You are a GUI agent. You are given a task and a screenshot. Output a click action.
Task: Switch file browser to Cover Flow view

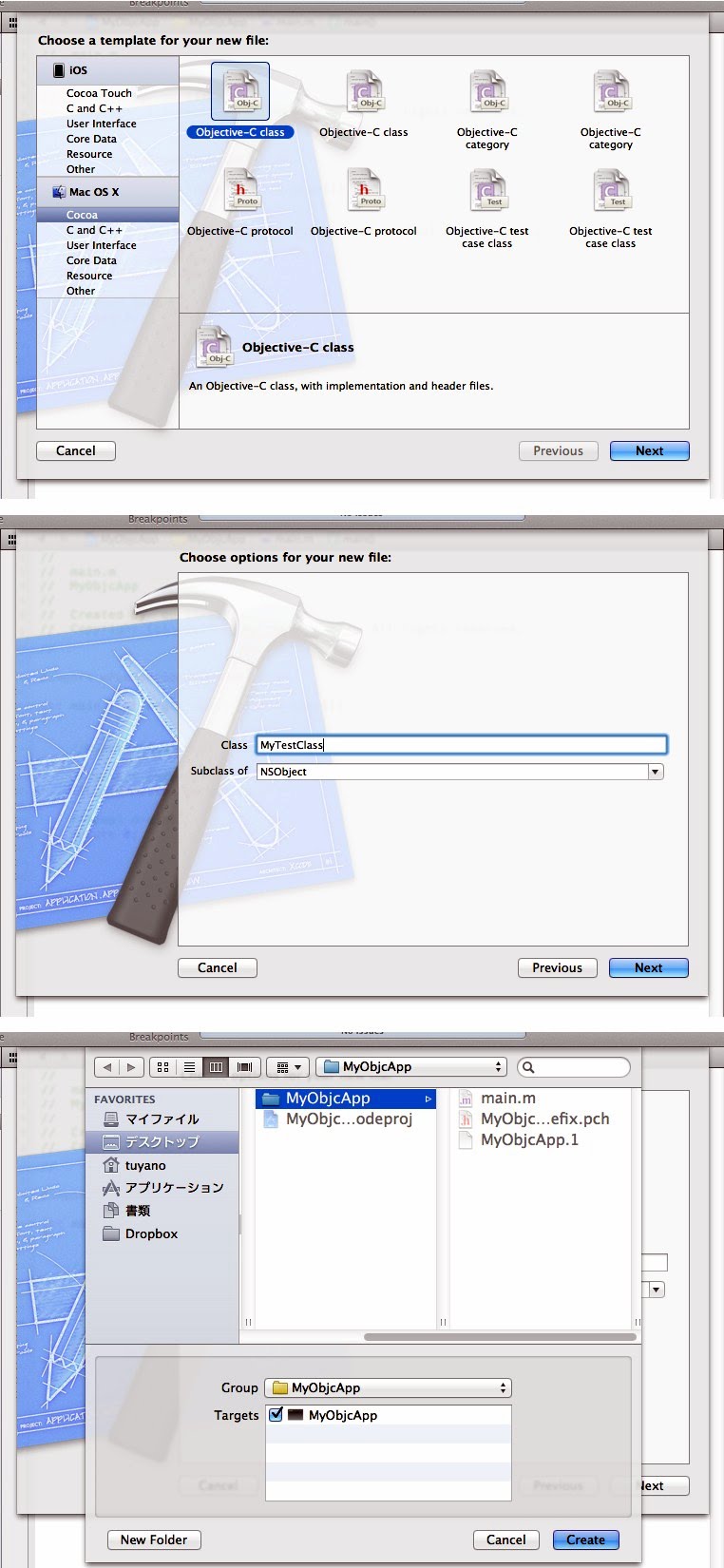244,1067
